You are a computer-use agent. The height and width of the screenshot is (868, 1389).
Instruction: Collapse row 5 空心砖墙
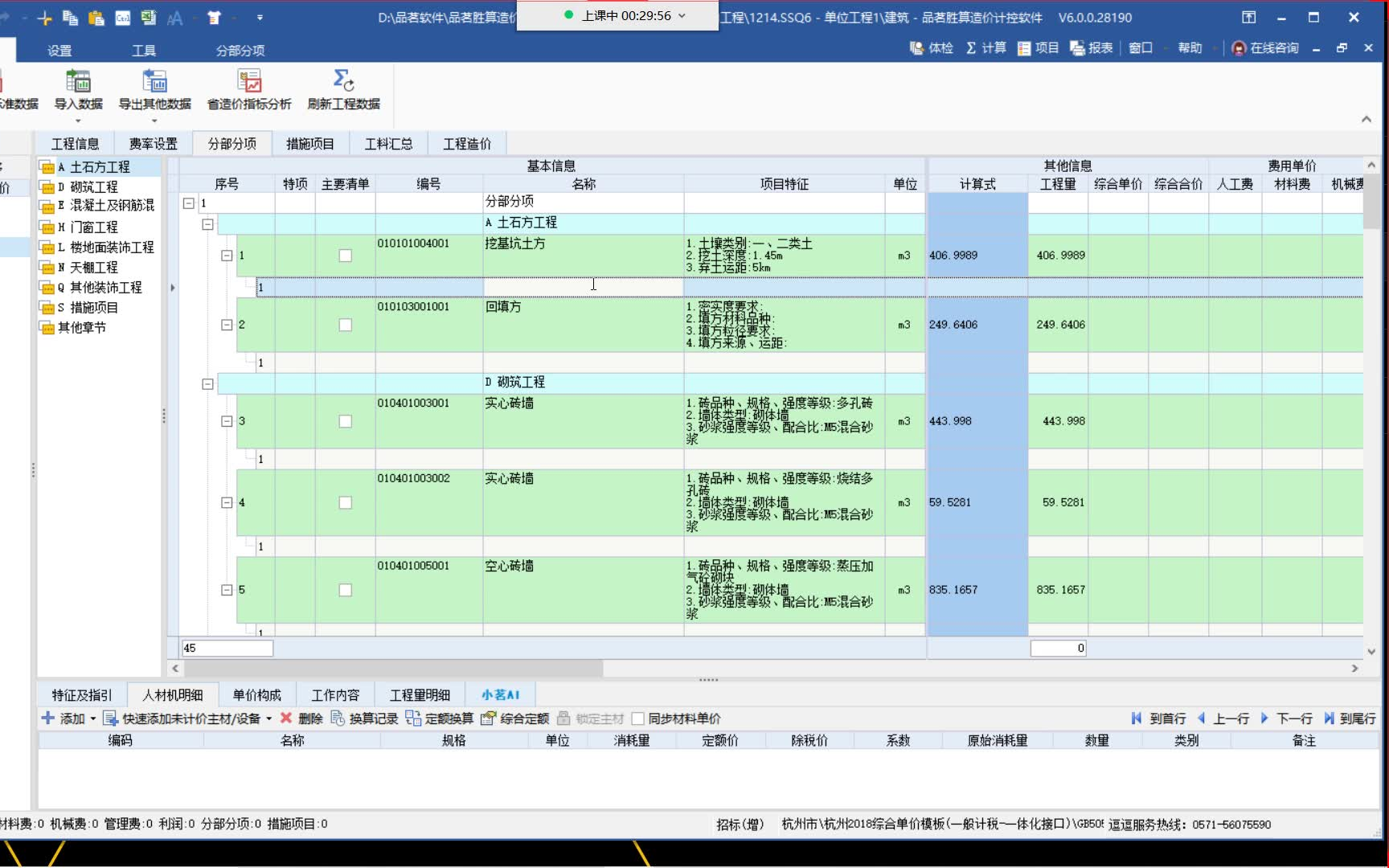click(x=227, y=590)
